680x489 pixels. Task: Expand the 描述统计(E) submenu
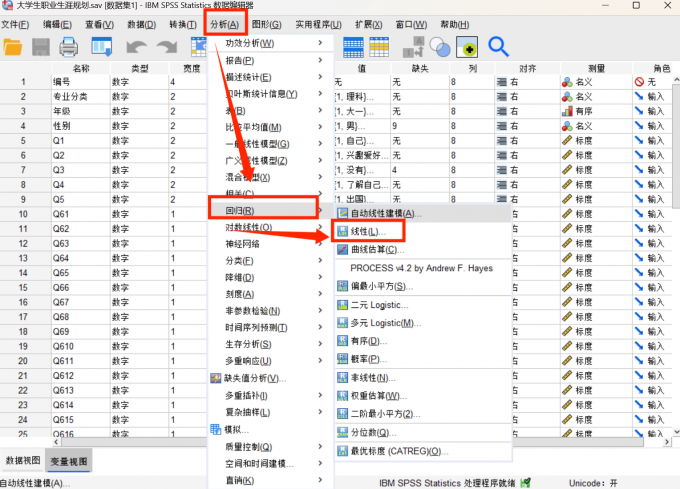271,77
